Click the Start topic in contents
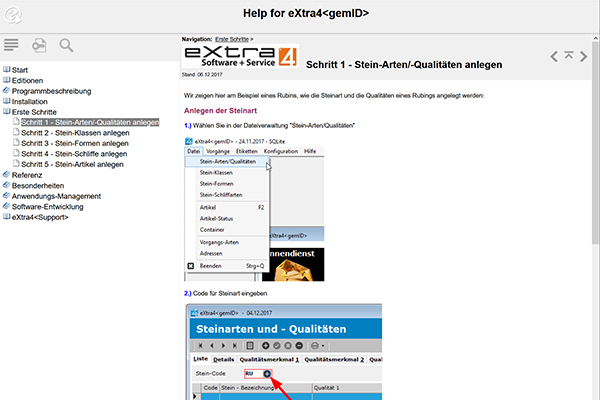 tap(20, 69)
